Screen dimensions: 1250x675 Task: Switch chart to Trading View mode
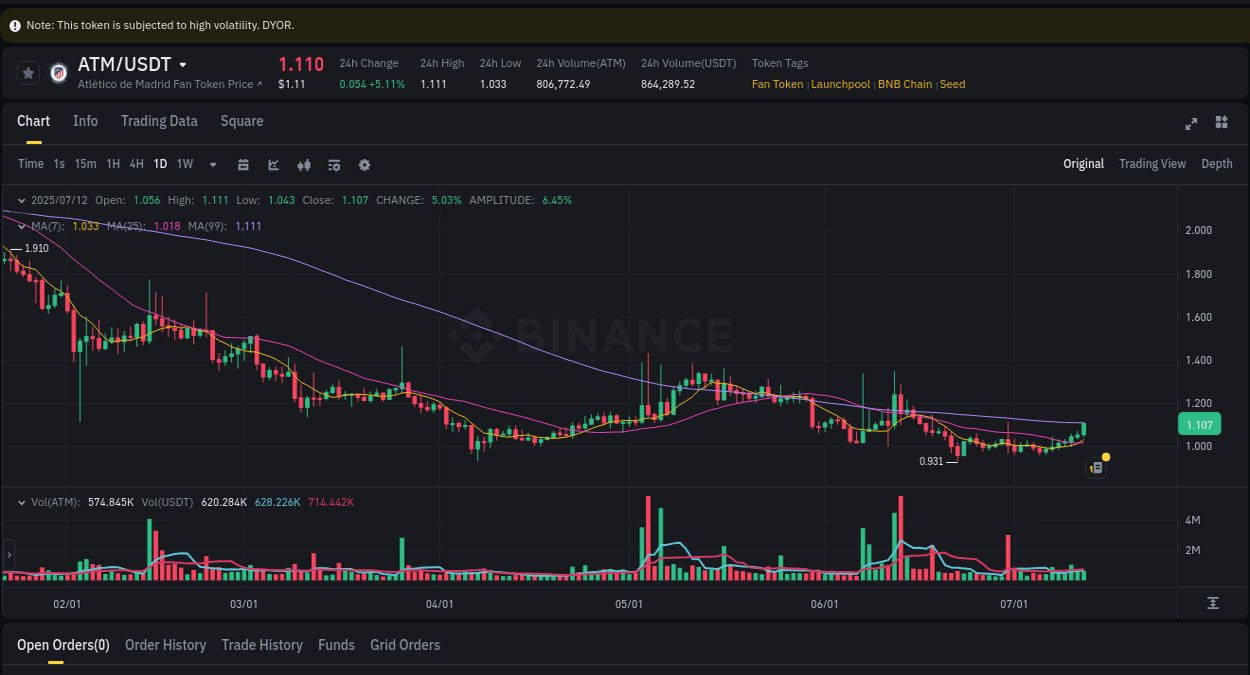point(1152,163)
